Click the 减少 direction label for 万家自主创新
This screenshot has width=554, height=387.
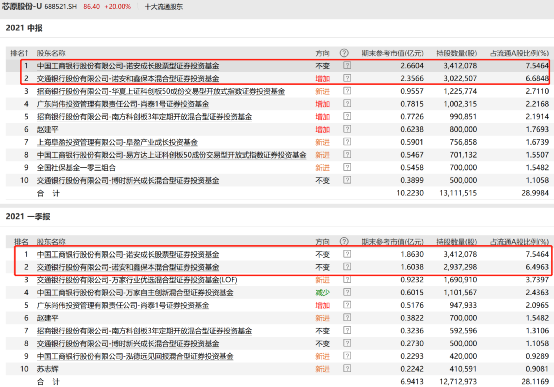(322, 293)
